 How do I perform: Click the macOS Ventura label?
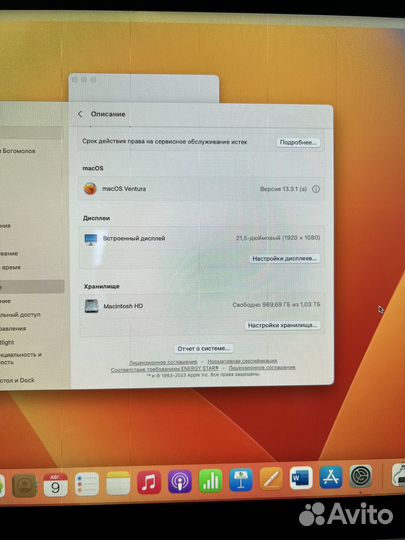(x=124, y=189)
